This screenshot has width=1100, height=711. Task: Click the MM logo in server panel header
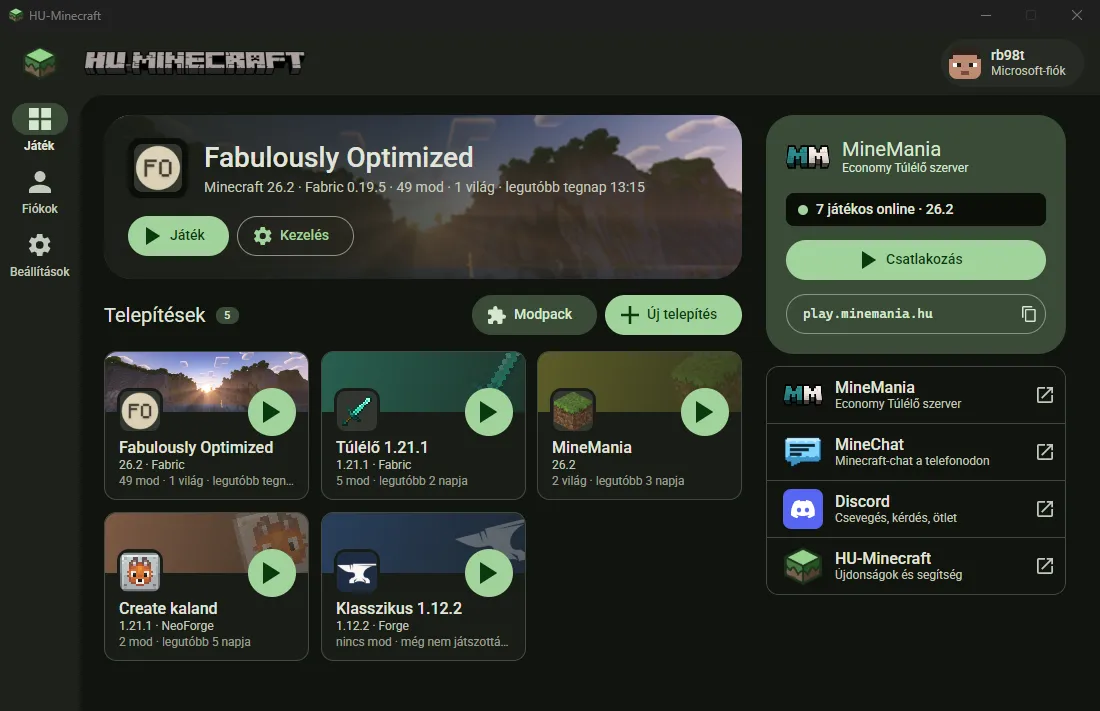(x=807, y=157)
